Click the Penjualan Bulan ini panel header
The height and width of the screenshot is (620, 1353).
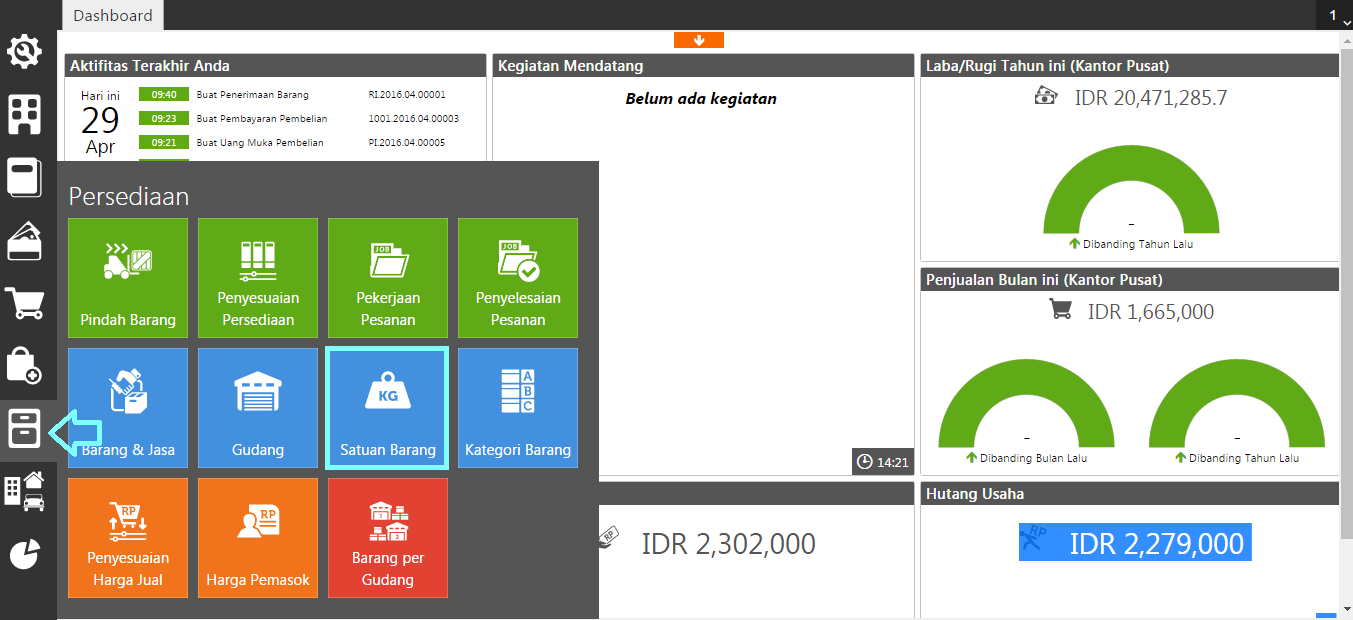1130,280
